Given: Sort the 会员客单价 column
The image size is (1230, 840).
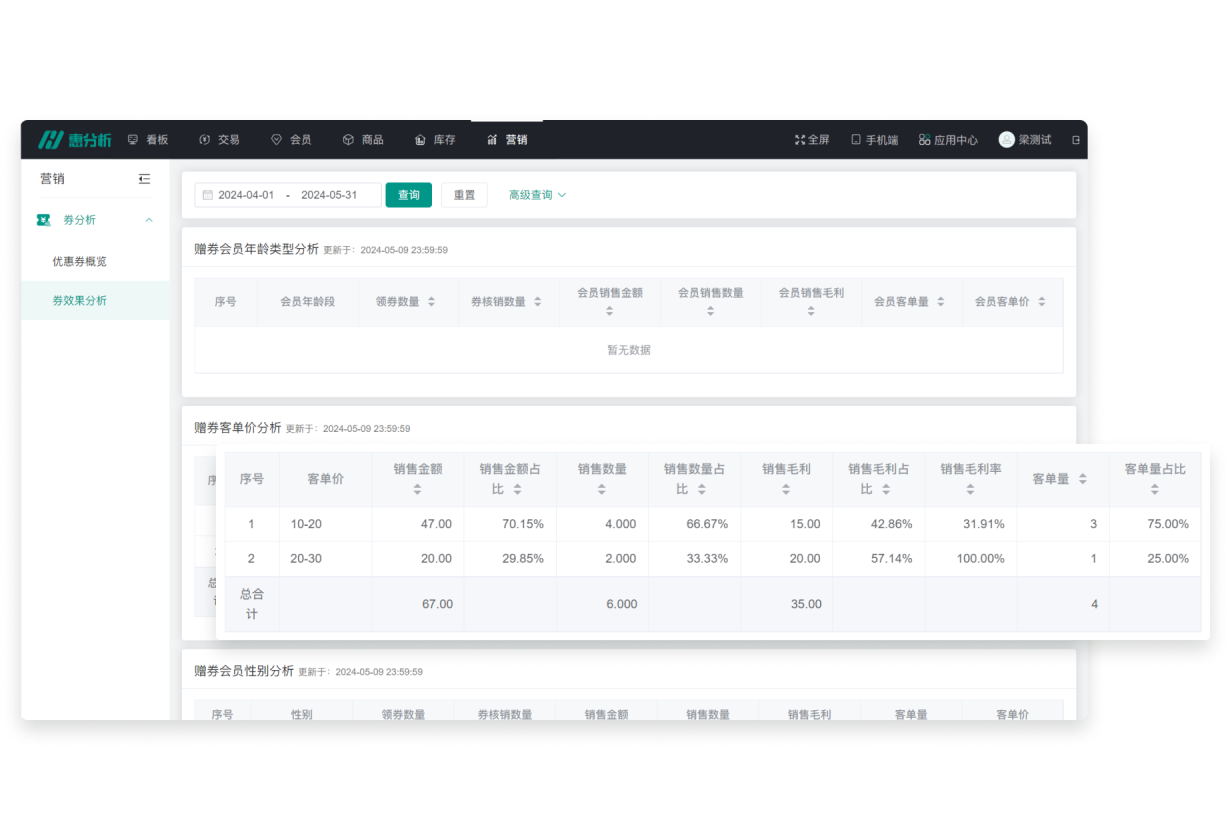Looking at the screenshot, I should tap(1041, 301).
